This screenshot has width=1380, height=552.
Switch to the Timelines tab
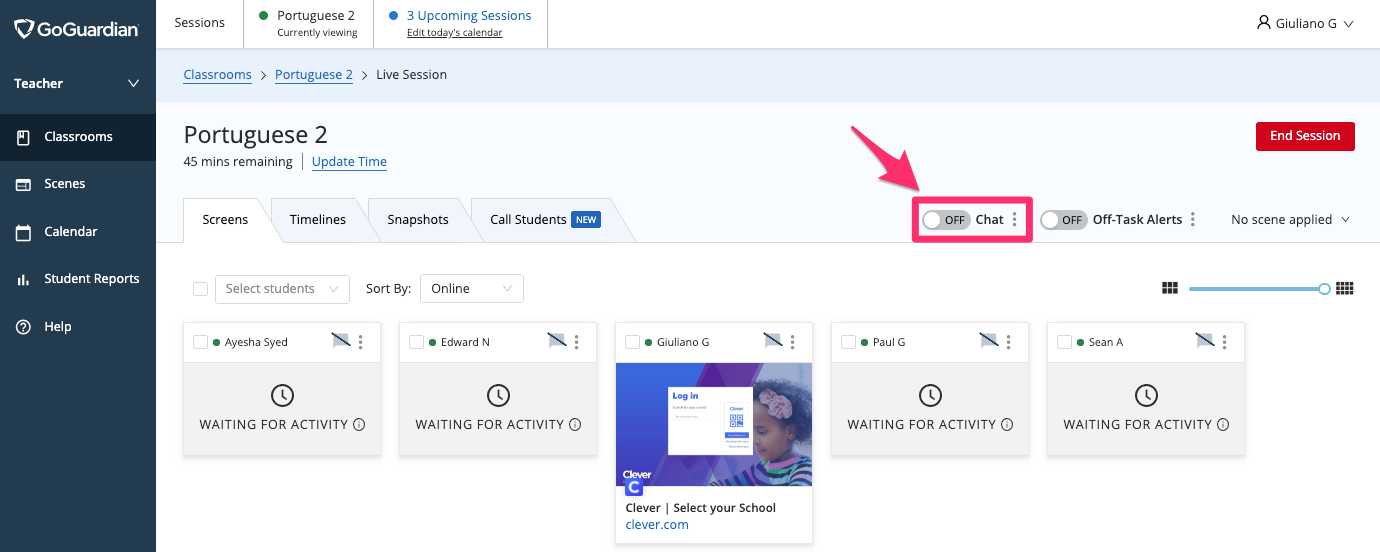pos(317,220)
